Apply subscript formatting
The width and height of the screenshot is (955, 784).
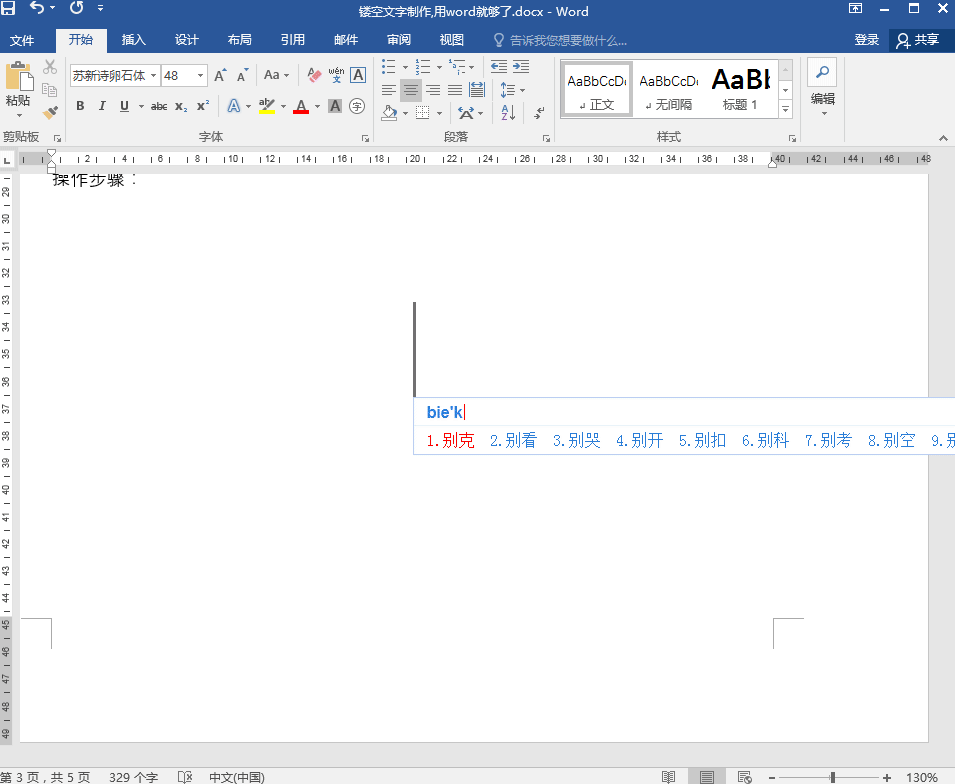(x=181, y=107)
